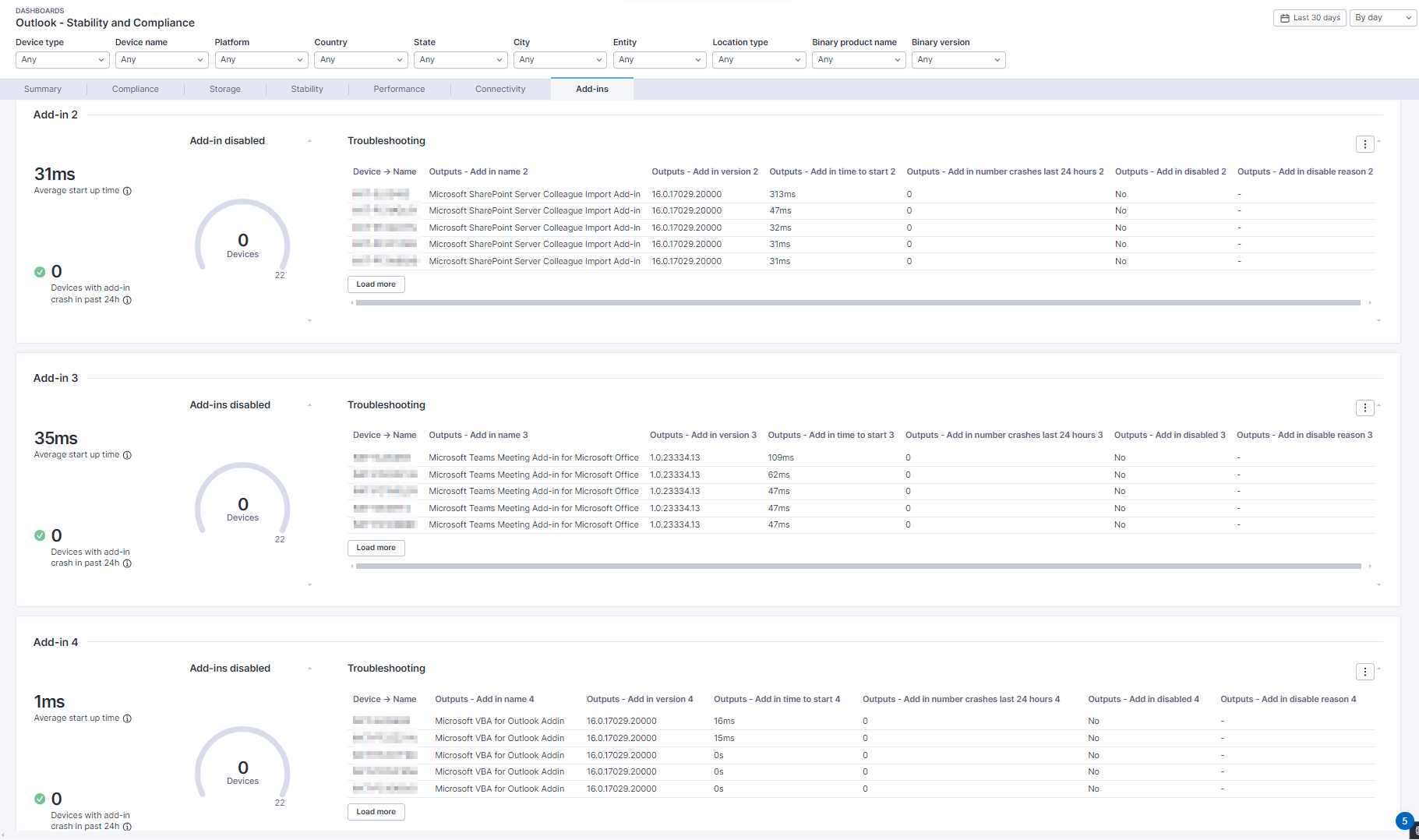Click the info icon beside 1ms Average start up time
1419x840 pixels.
[127, 718]
